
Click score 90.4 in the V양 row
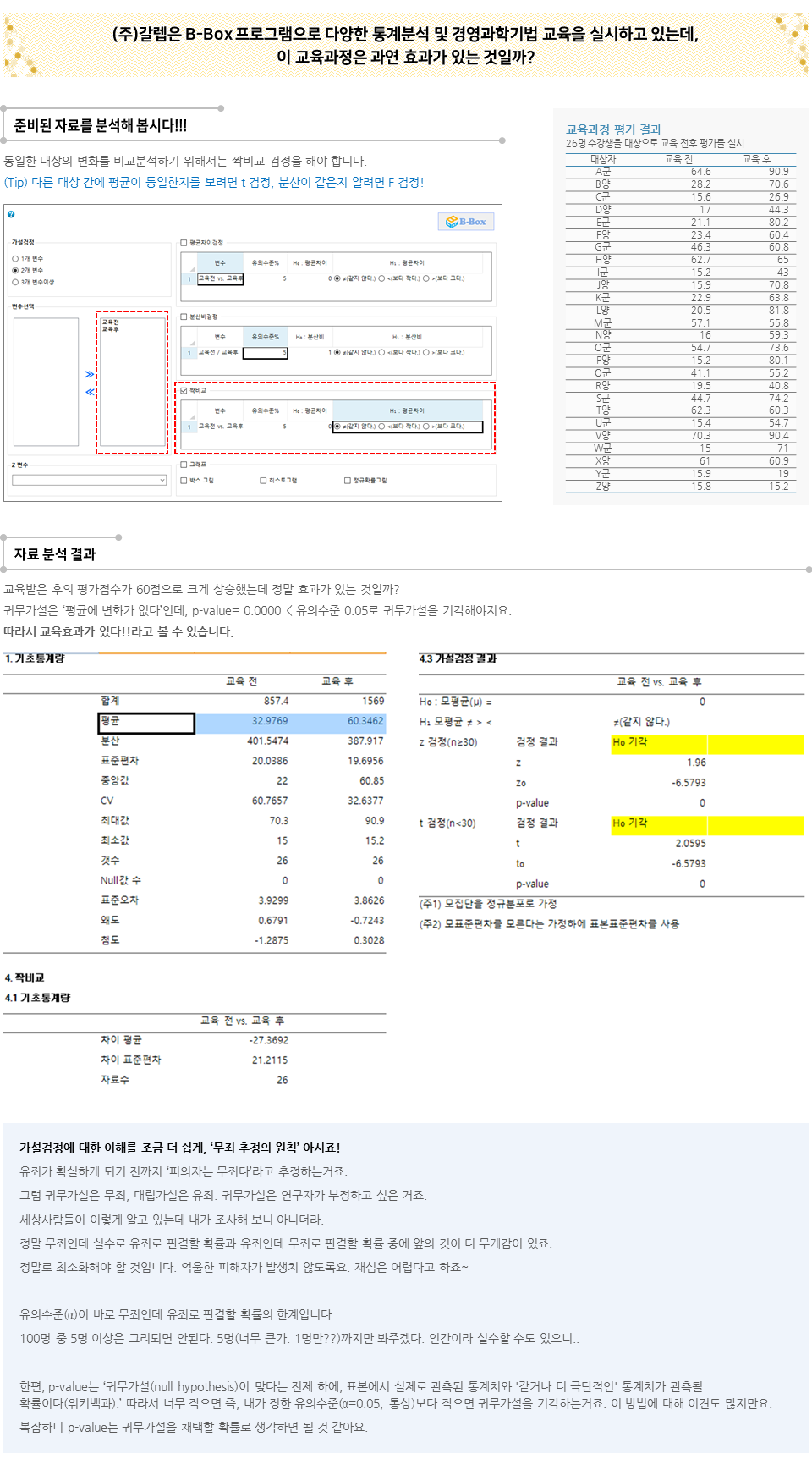(x=778, y=436)
